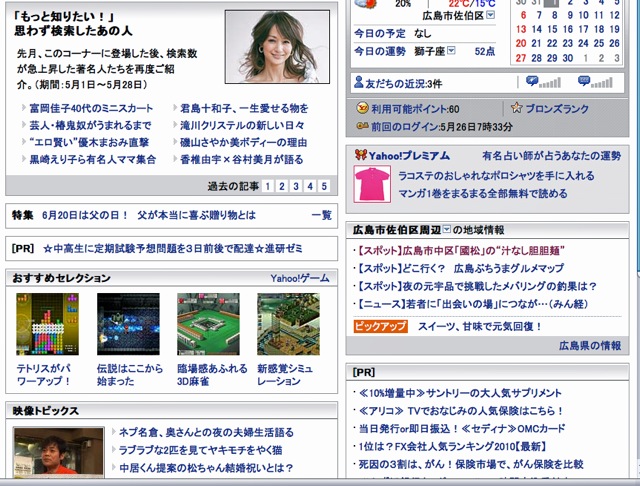Open the Yahoo!プレミアム link
Image resolution: width=640 pixels, height=486 pixels.
click(409, 155)
